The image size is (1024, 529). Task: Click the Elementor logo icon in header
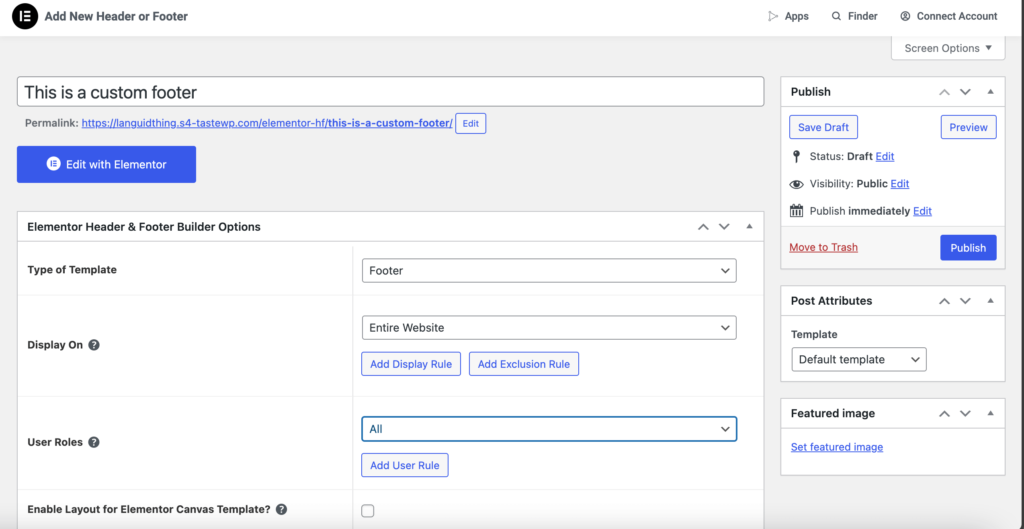click(25, 16)
